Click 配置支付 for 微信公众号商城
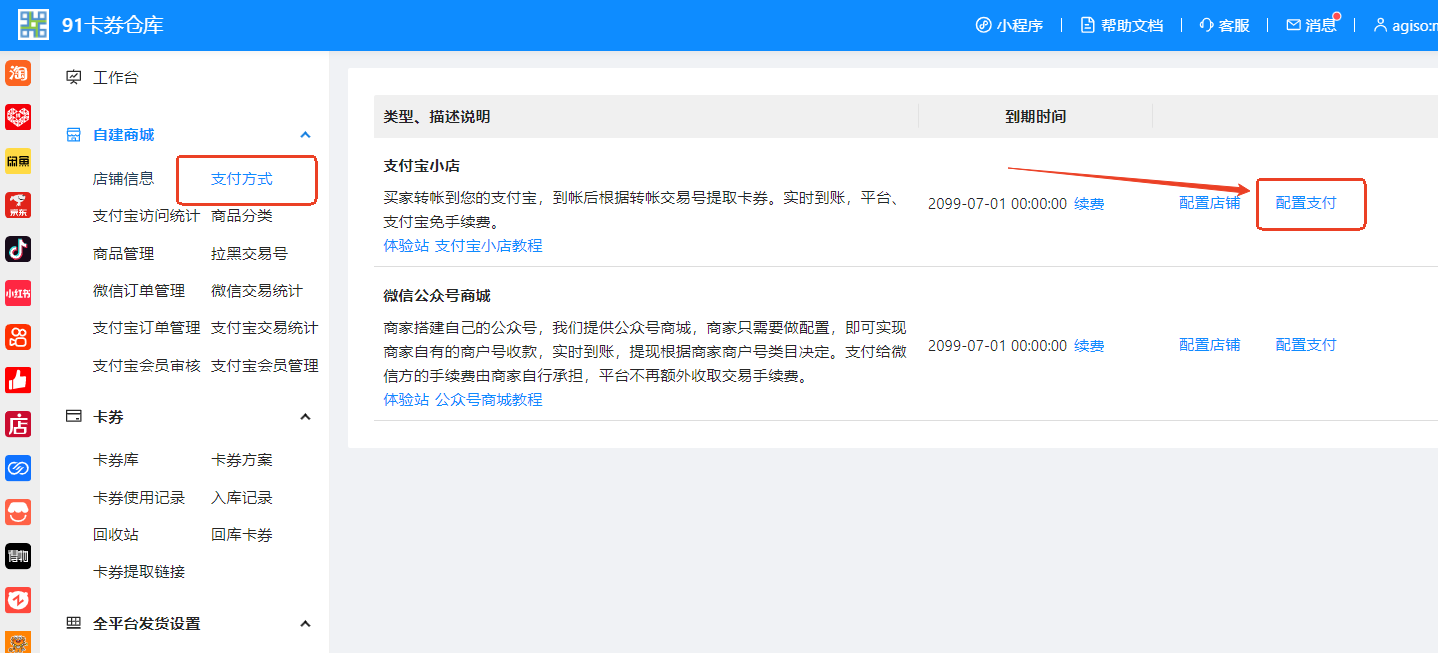This screenshot has height=653, width=1438. pyautogui.click(x=1306, y=345)
